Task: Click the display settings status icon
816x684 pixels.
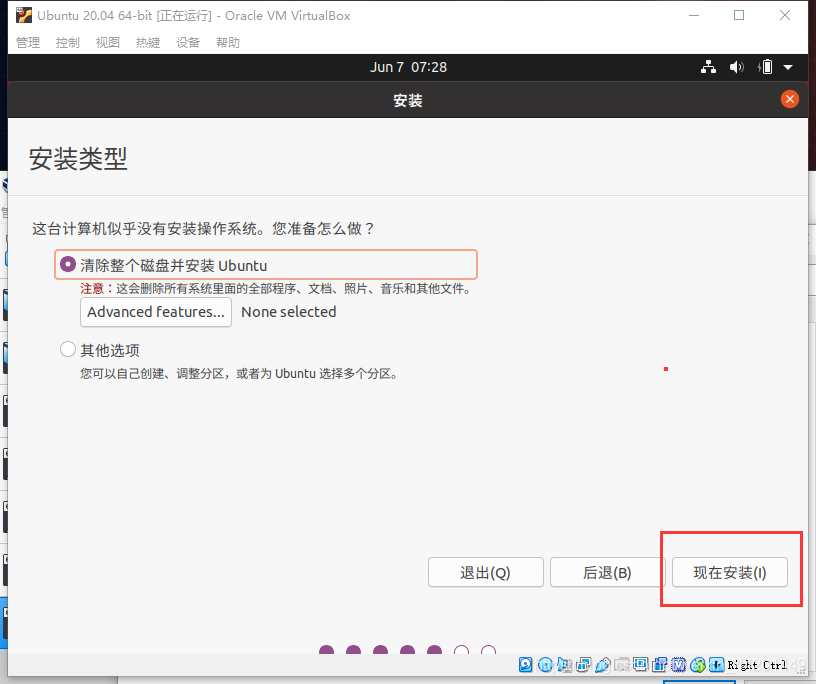Action: point(640,664)
